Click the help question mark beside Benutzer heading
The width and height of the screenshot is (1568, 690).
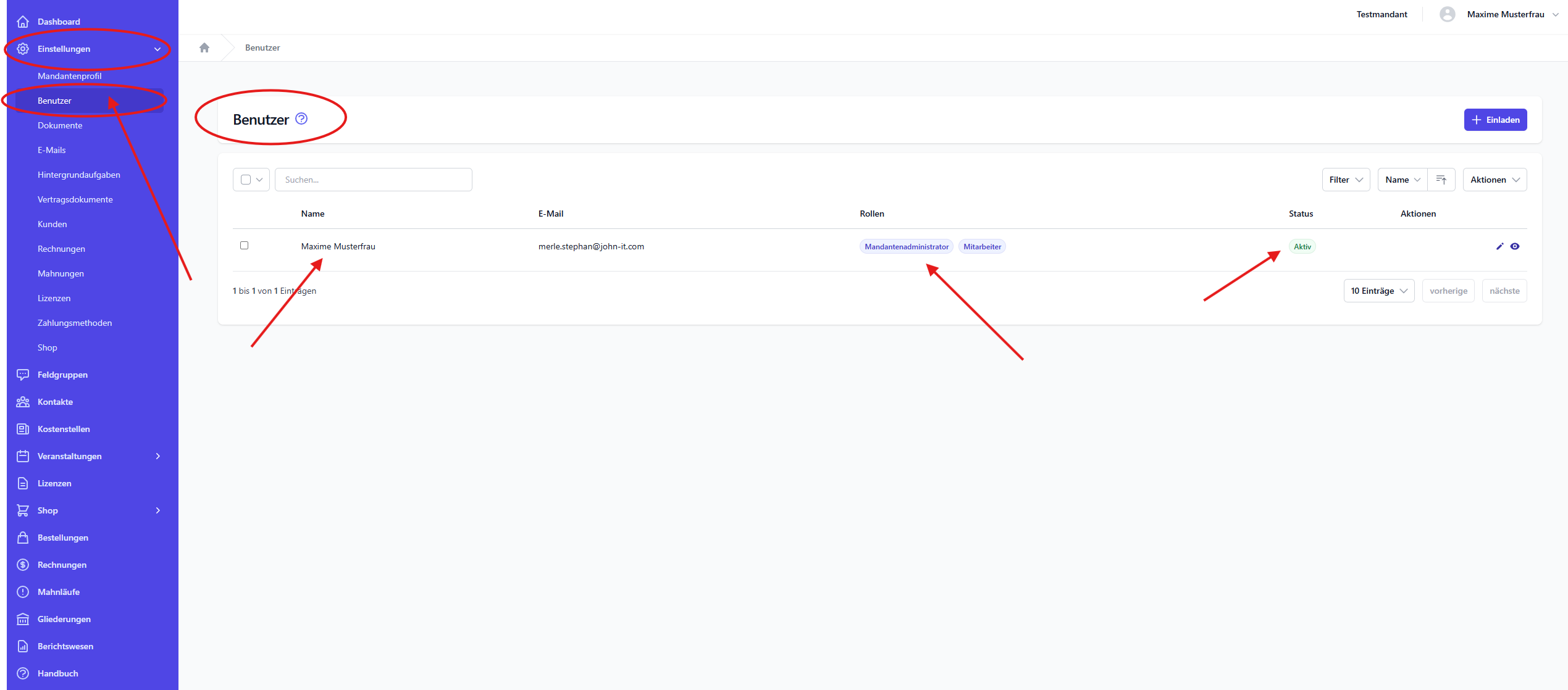[301, 118]
